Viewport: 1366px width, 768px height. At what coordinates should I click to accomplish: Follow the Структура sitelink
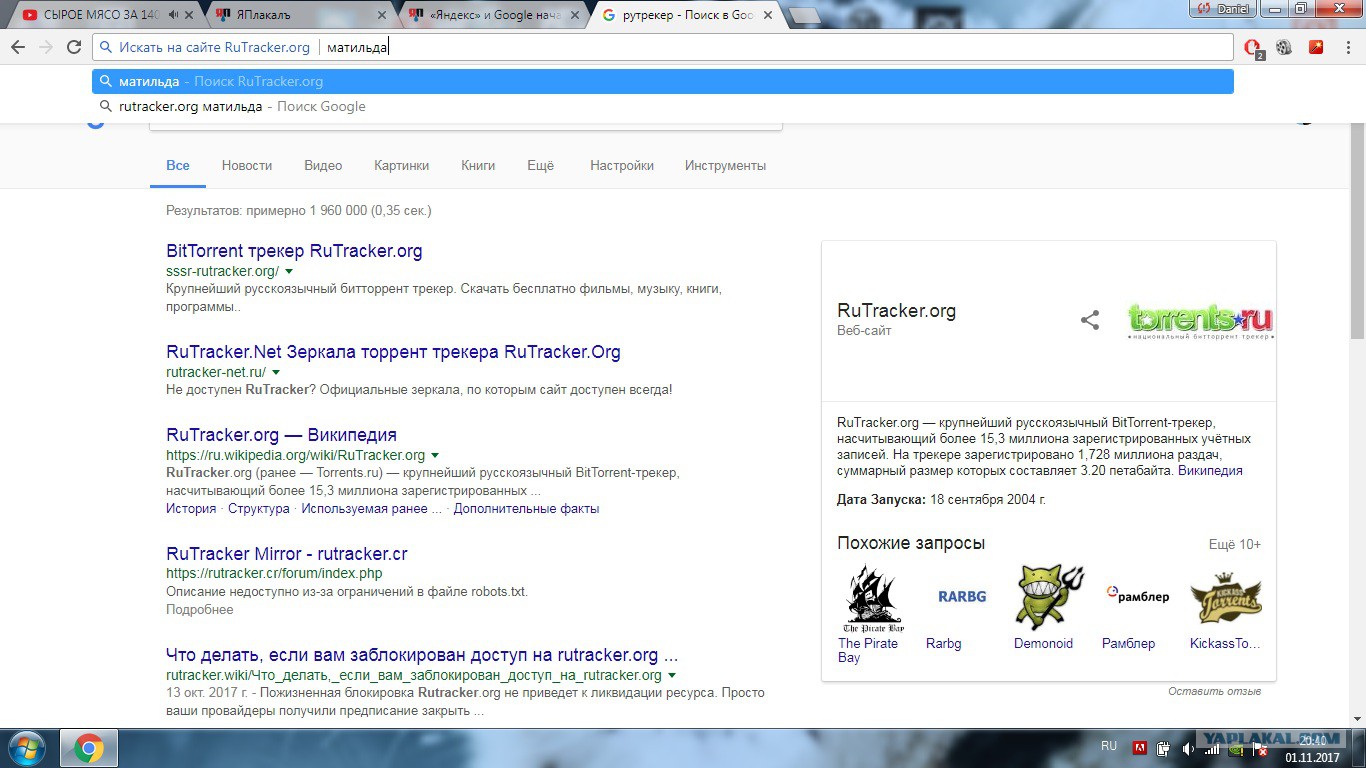259,509
